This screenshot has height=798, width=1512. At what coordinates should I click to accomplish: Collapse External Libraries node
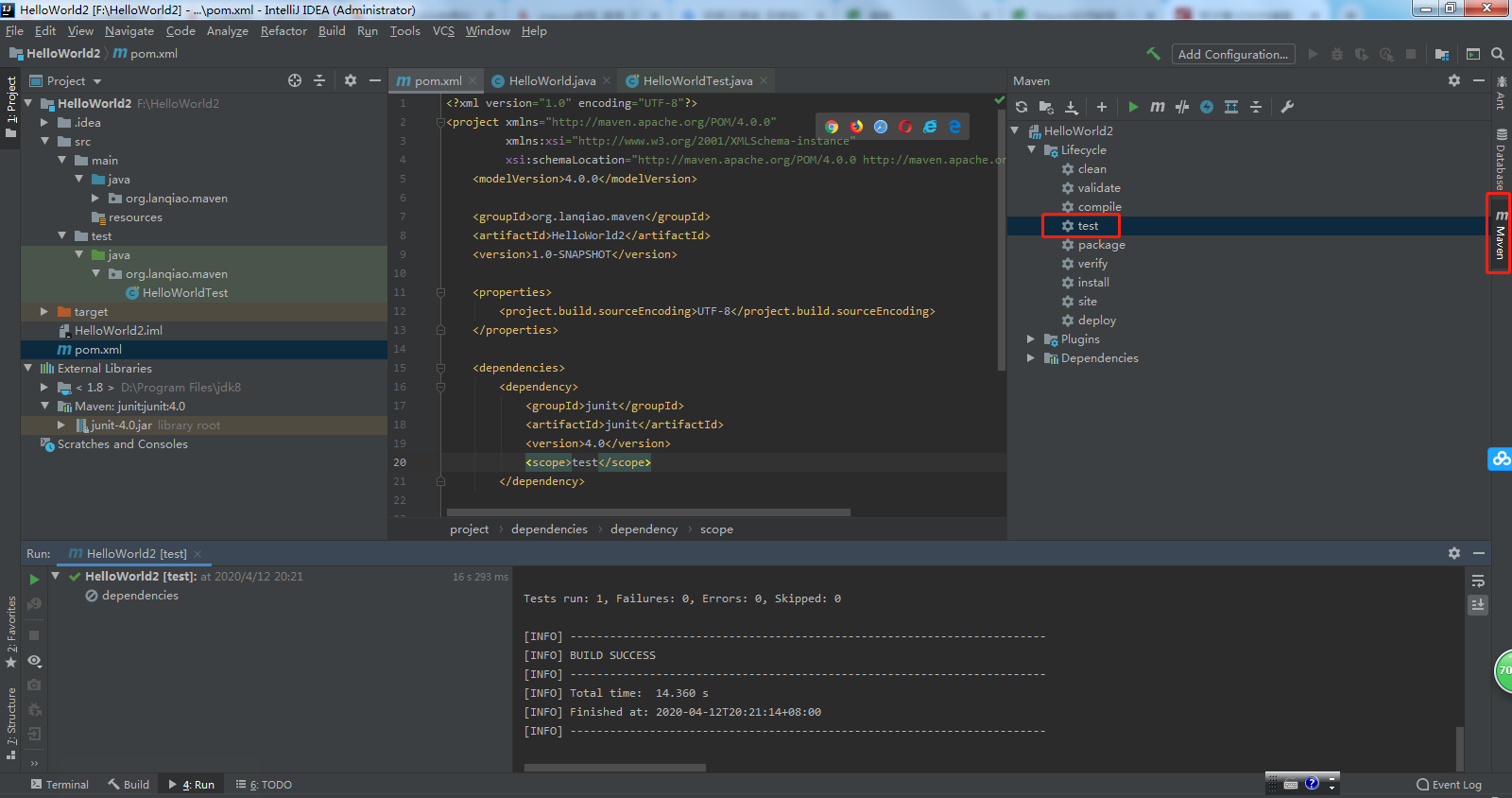pos(27,368)
